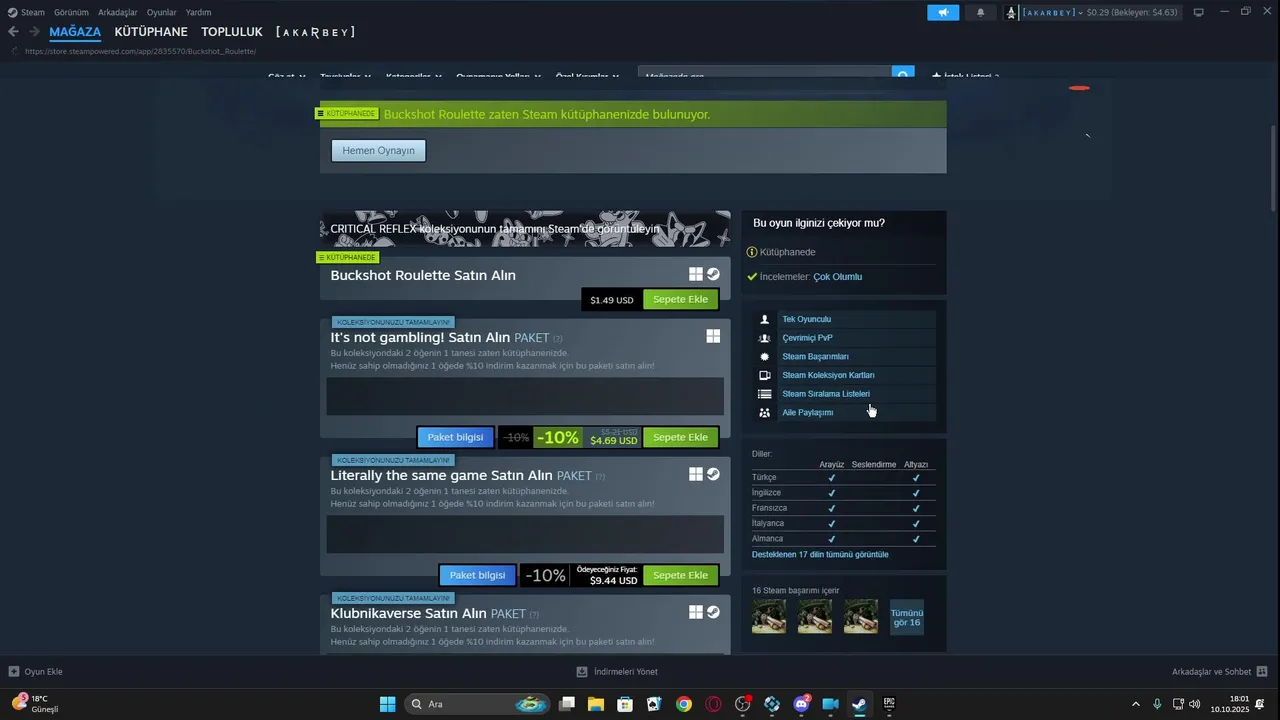Click the wallet balance $0.29 text
Viewport: 1280px width, 720px height.
1099,13
